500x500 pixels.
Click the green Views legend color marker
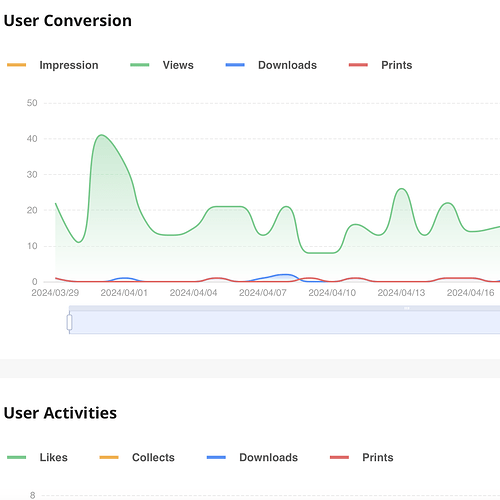pyautogui.click(x=140, y=65)
